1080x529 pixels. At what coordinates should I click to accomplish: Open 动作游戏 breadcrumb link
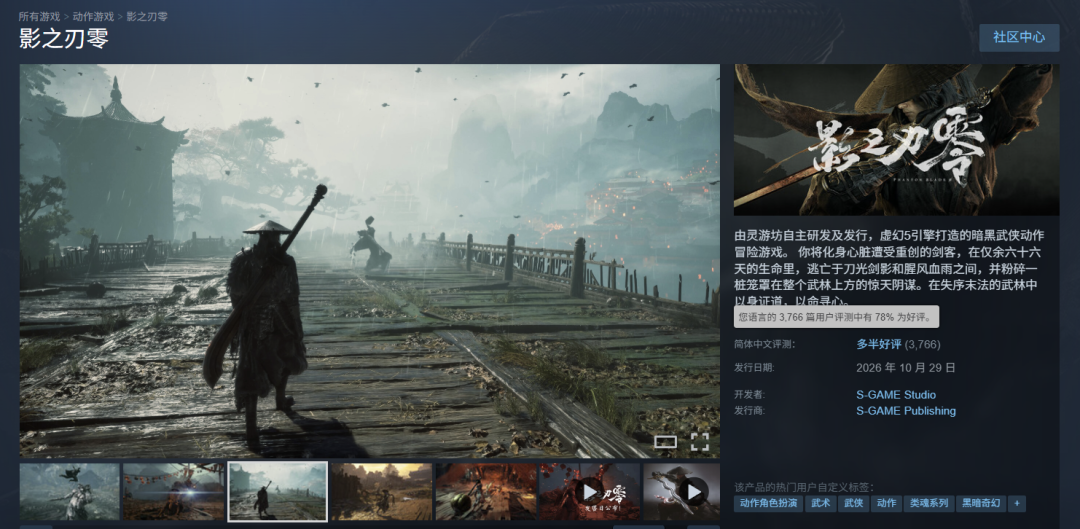tap(93, 16)
